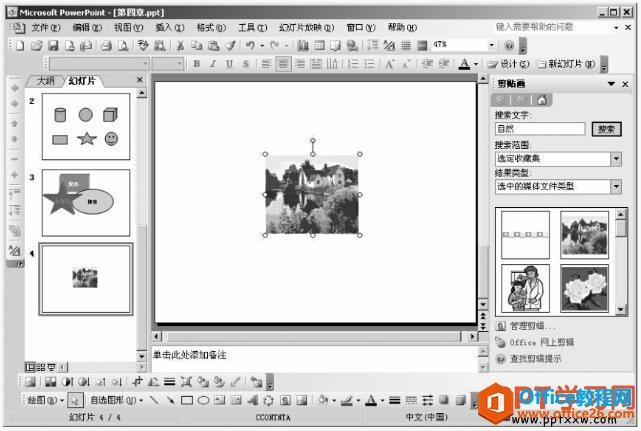Screen dimensions: 641x431
Task: Click the notes pane text area
Action: click(x=314, y=359)
